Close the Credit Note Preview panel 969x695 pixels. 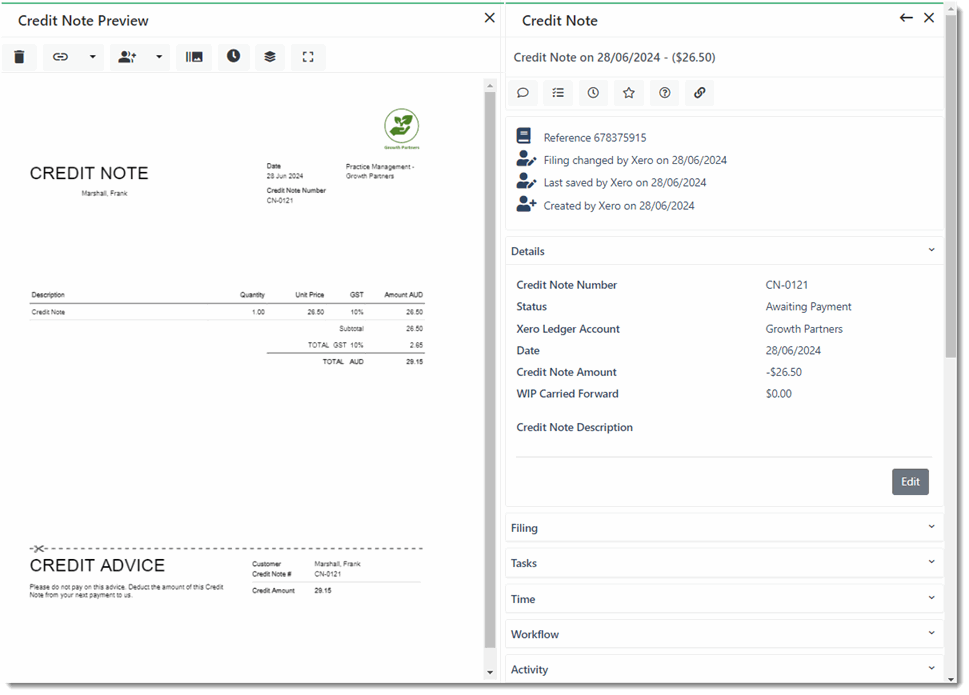[x=489, y=18]
